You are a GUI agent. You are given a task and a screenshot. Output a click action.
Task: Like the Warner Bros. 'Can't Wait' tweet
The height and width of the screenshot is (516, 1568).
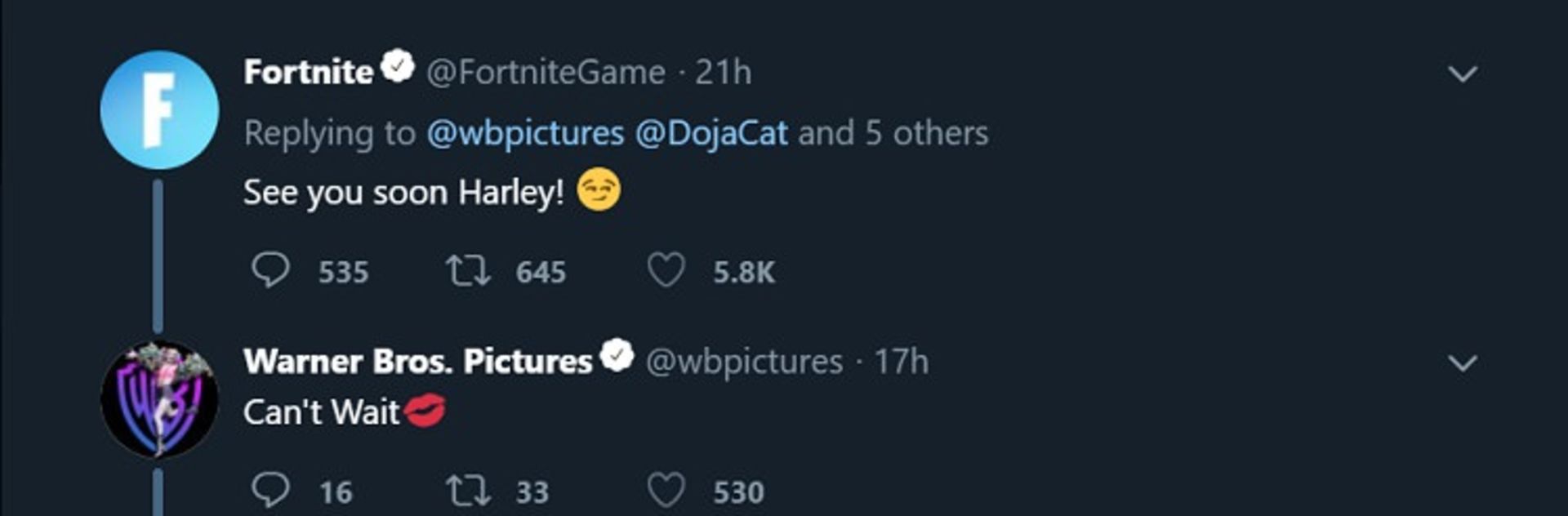[x=666, y=490]
